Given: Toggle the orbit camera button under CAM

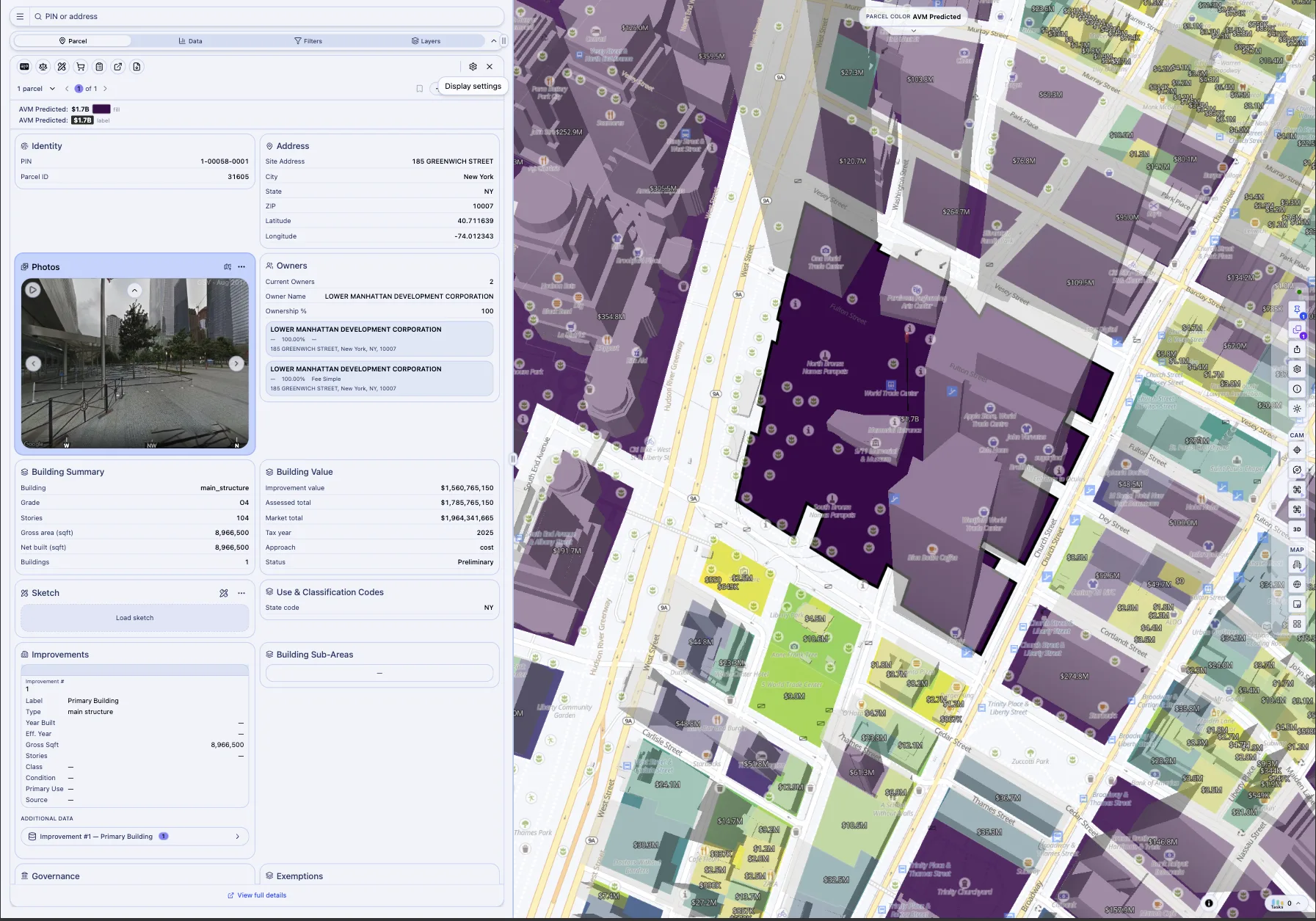Looking at the screenshot, I should (x=1297, y=470).
